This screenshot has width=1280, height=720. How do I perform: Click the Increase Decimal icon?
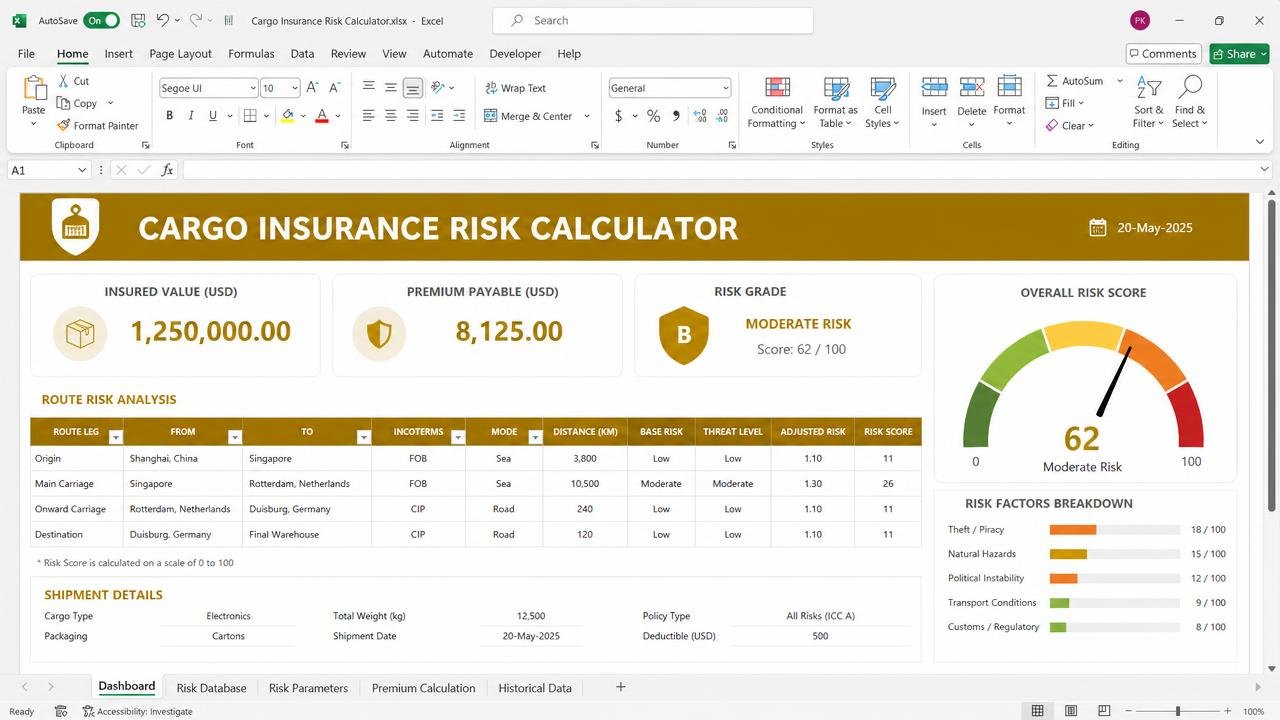point(698,116)
